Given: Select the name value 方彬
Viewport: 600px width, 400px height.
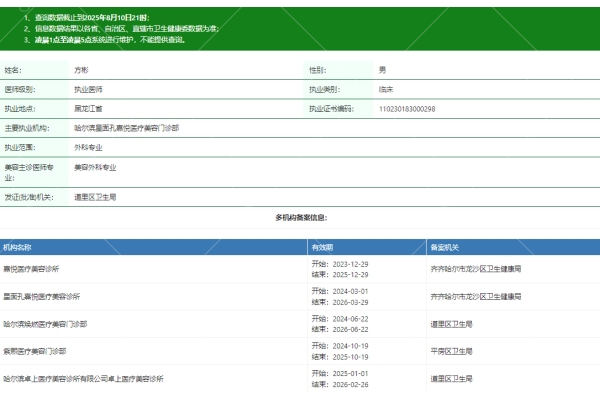Looking at the screenshot, I should point(81,70).
